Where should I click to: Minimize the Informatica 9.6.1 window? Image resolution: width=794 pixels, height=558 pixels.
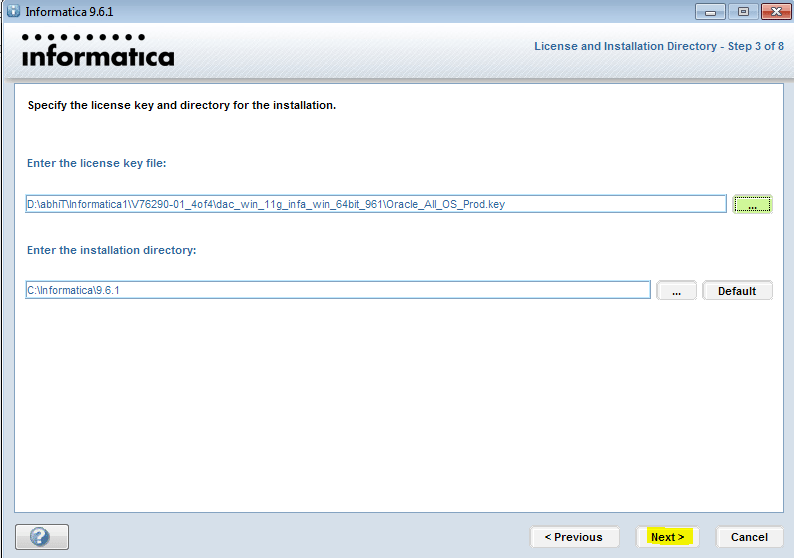click(x=710, y=12)
